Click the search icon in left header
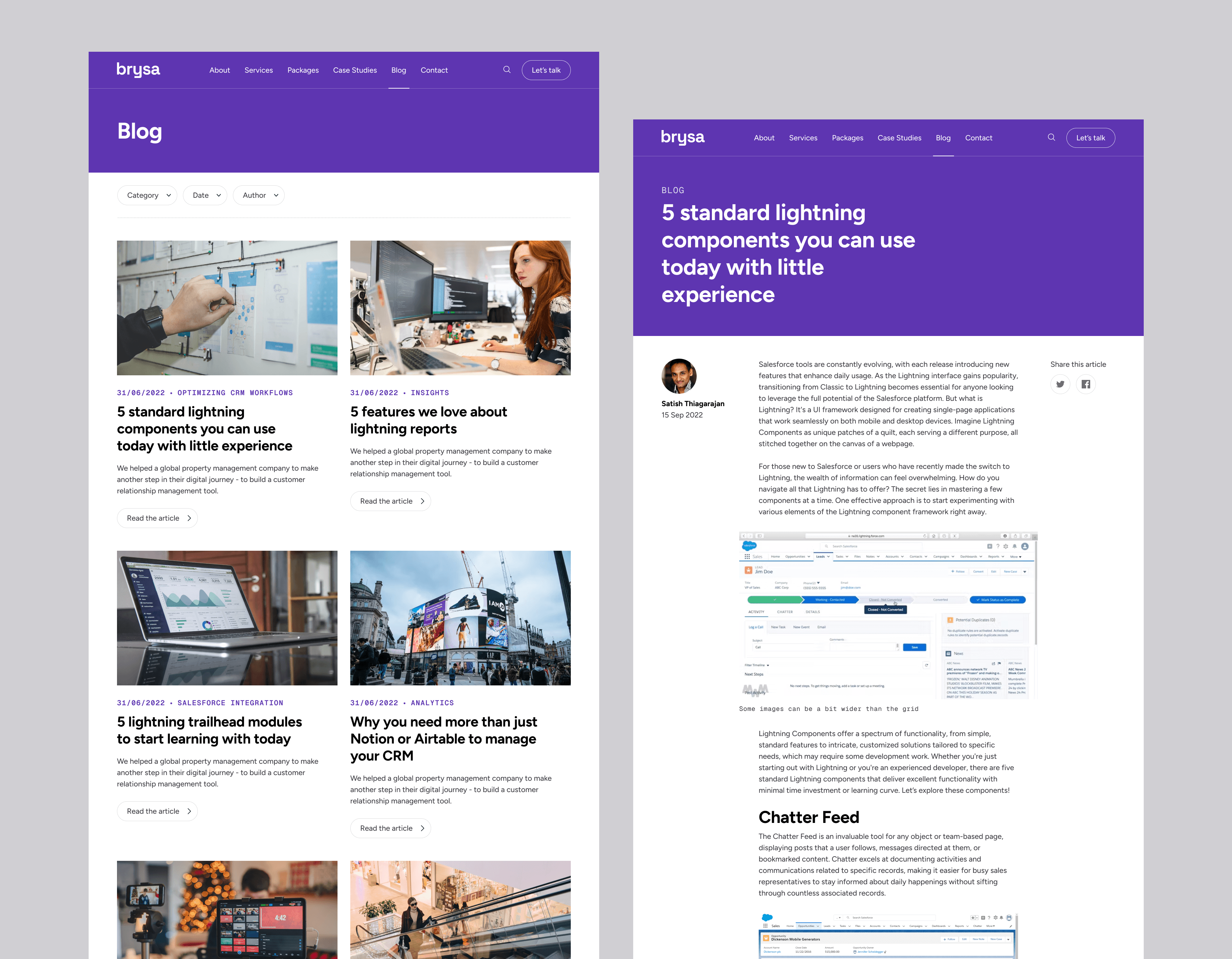 click(507, 70)
